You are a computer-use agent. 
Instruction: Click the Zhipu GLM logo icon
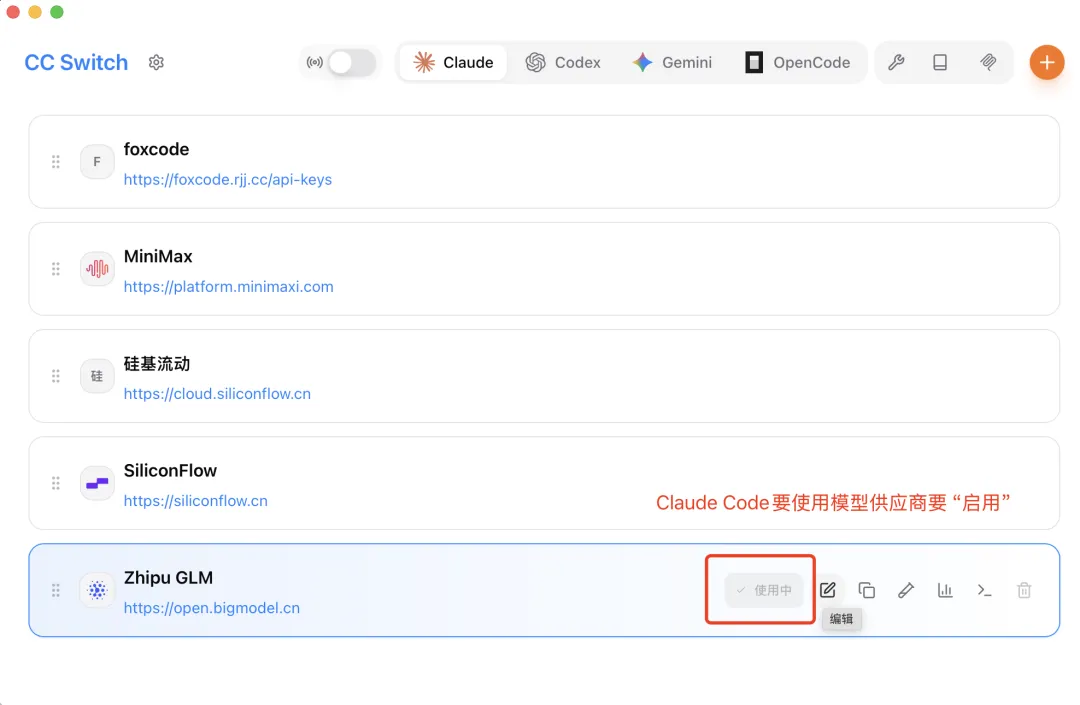point(97,590)
